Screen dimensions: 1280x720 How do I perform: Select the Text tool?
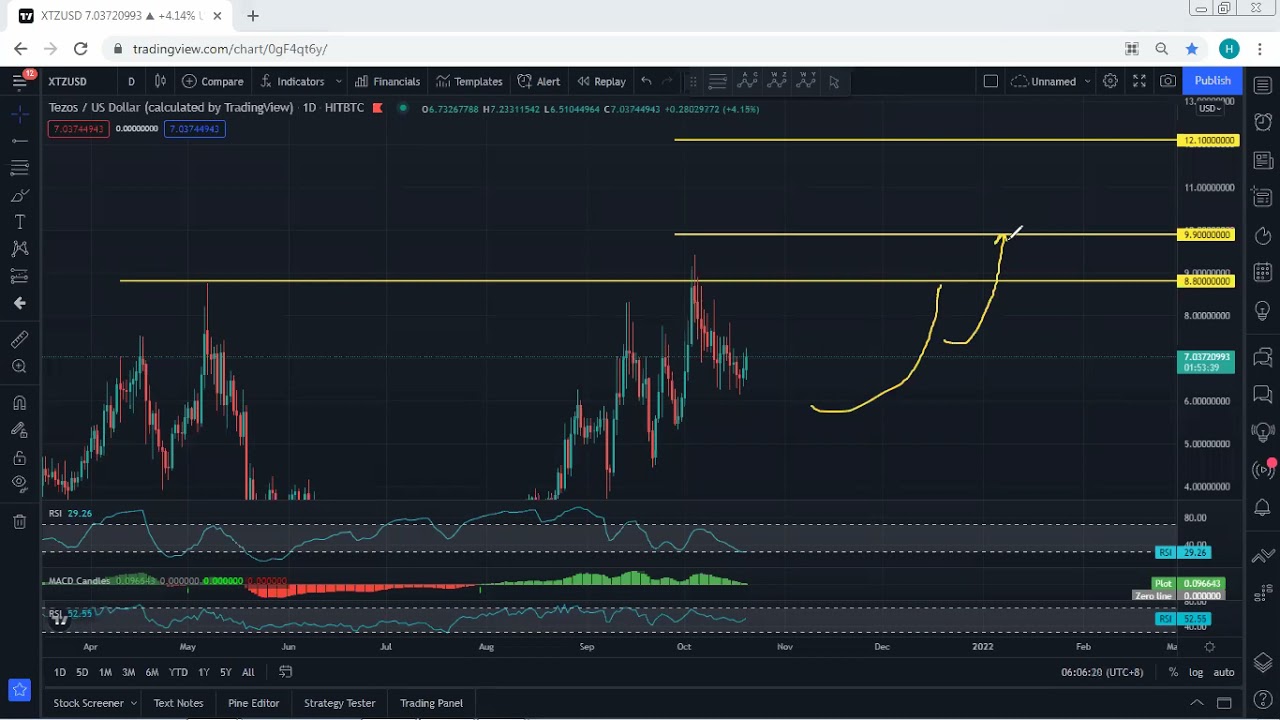click(19, 222)
